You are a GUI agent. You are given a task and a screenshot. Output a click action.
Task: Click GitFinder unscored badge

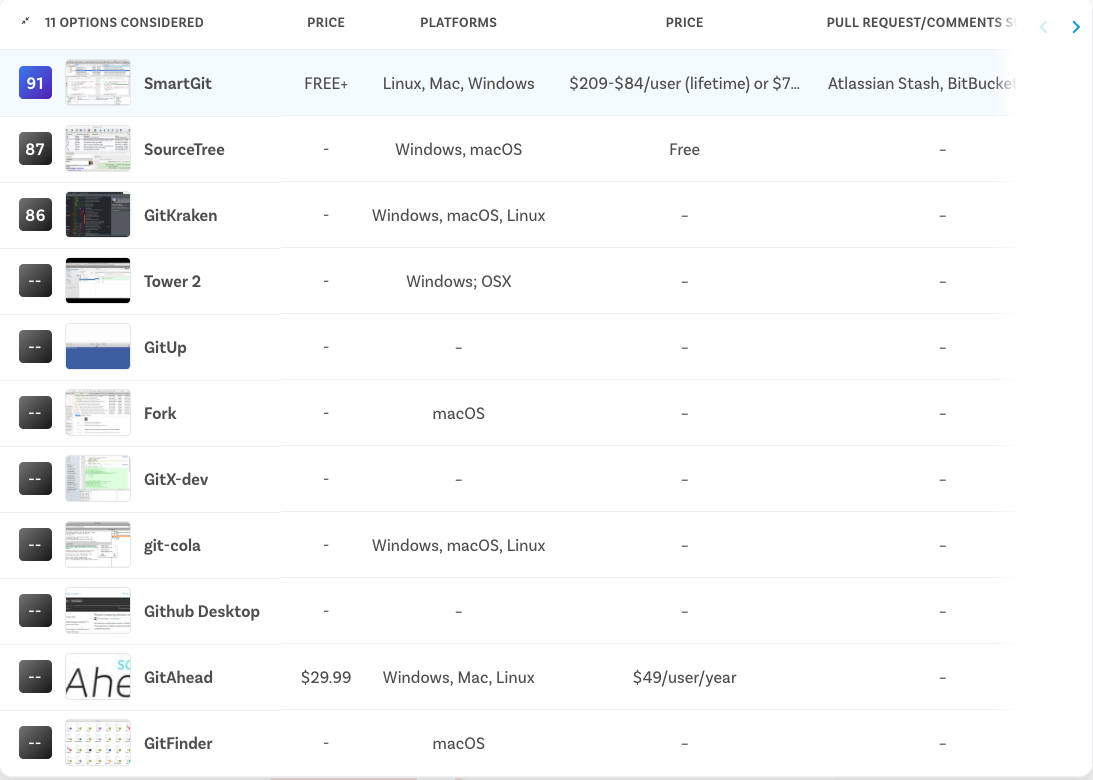coord(36,743)
